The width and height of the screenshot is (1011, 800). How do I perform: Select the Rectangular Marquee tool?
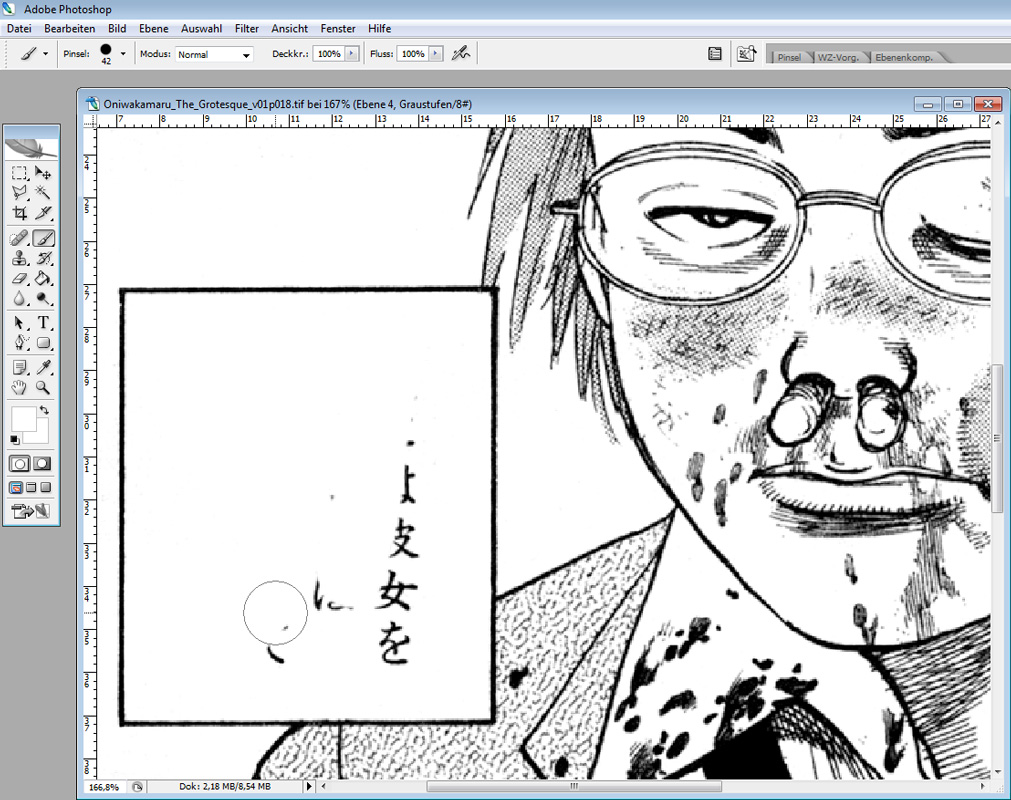coord(19,173)
